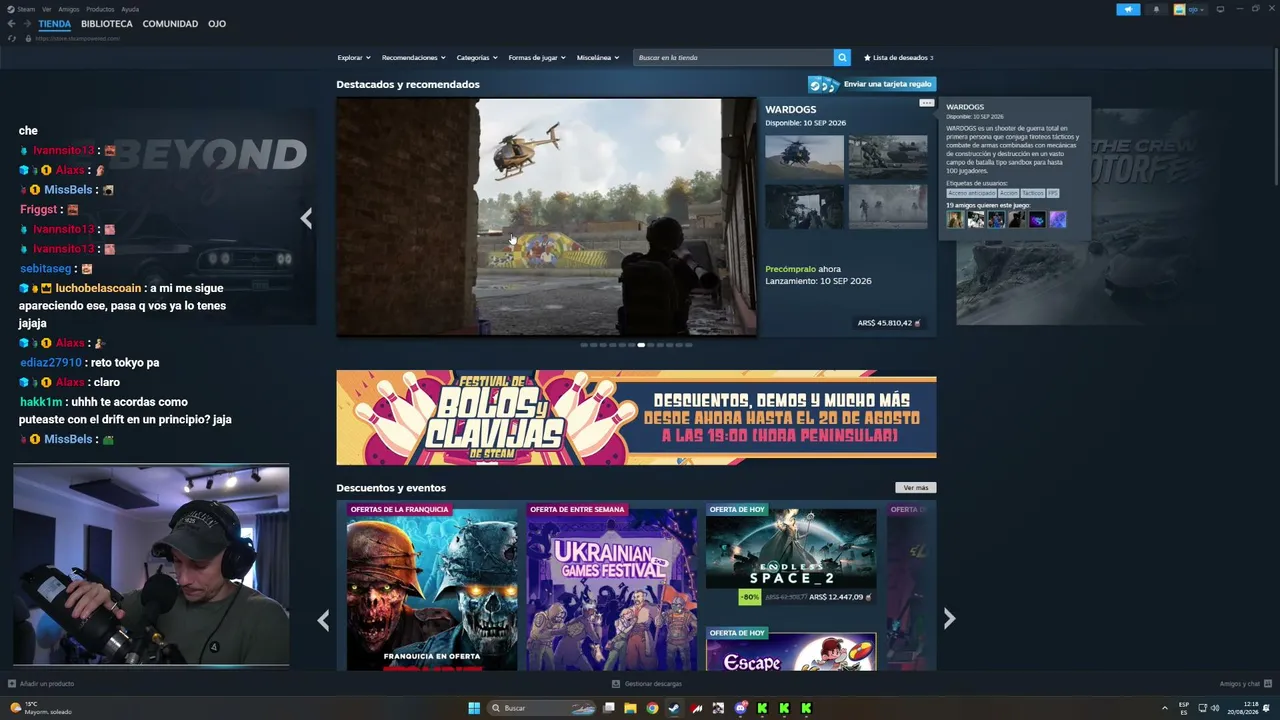The image size is (1280, 720).
Task: Show previous featured game with left arrow
Action: click(306, 218)
